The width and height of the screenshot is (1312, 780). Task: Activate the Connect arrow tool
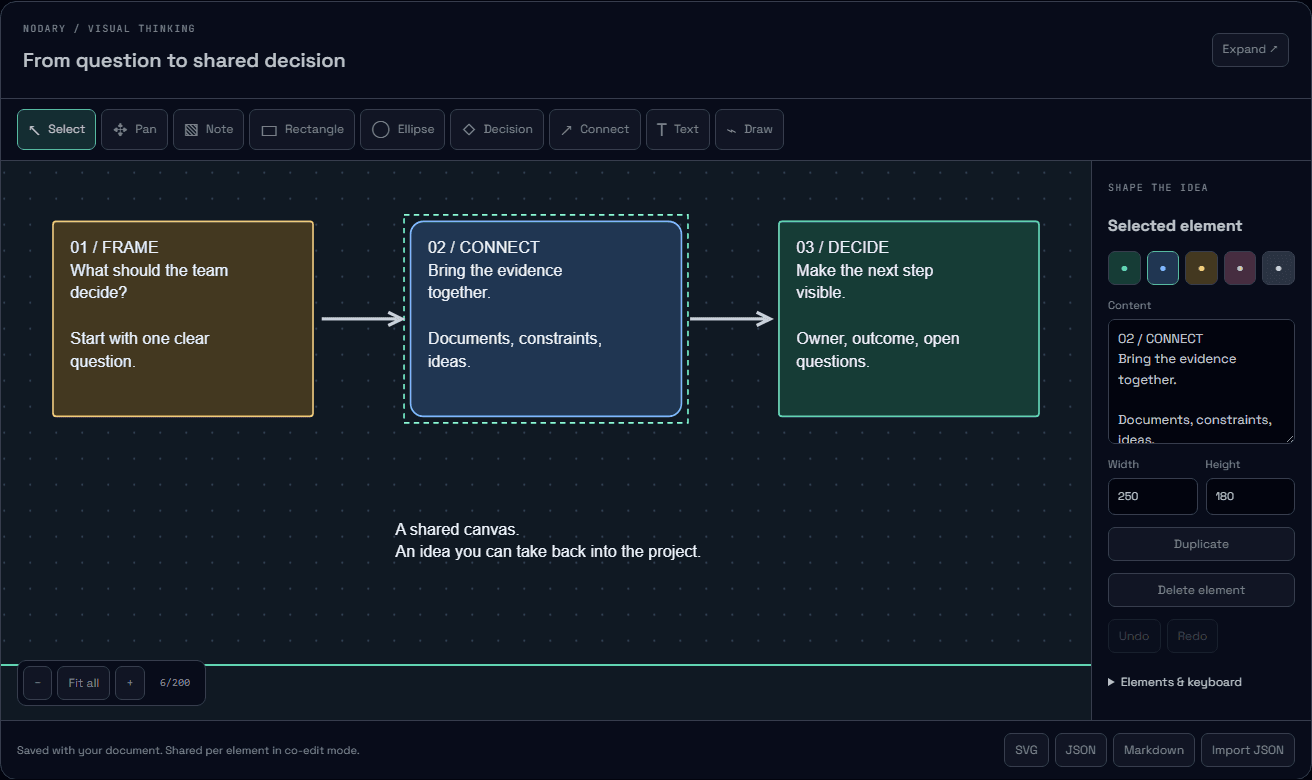click(595, 129)
